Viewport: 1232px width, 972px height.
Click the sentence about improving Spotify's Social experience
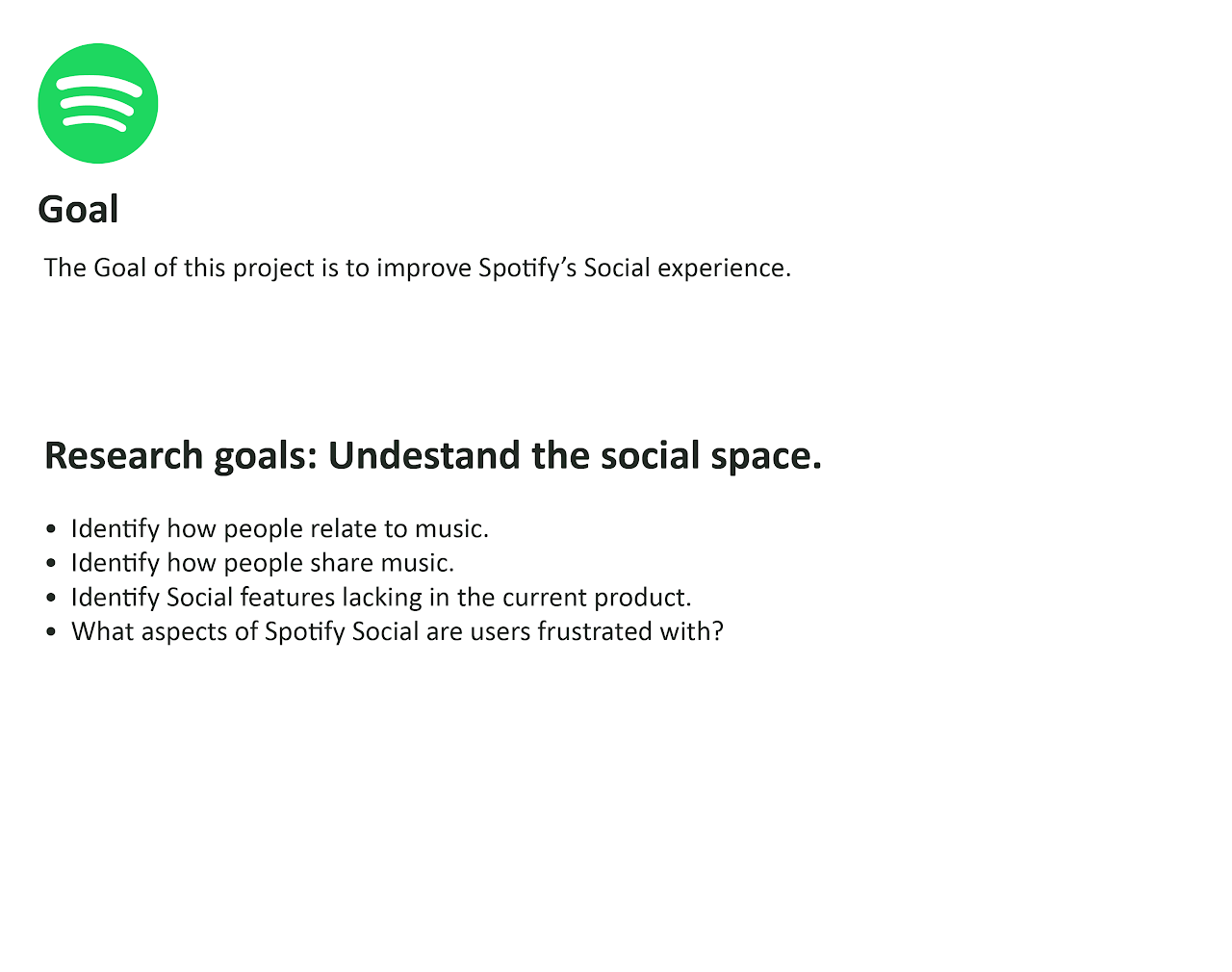(417, 268)
